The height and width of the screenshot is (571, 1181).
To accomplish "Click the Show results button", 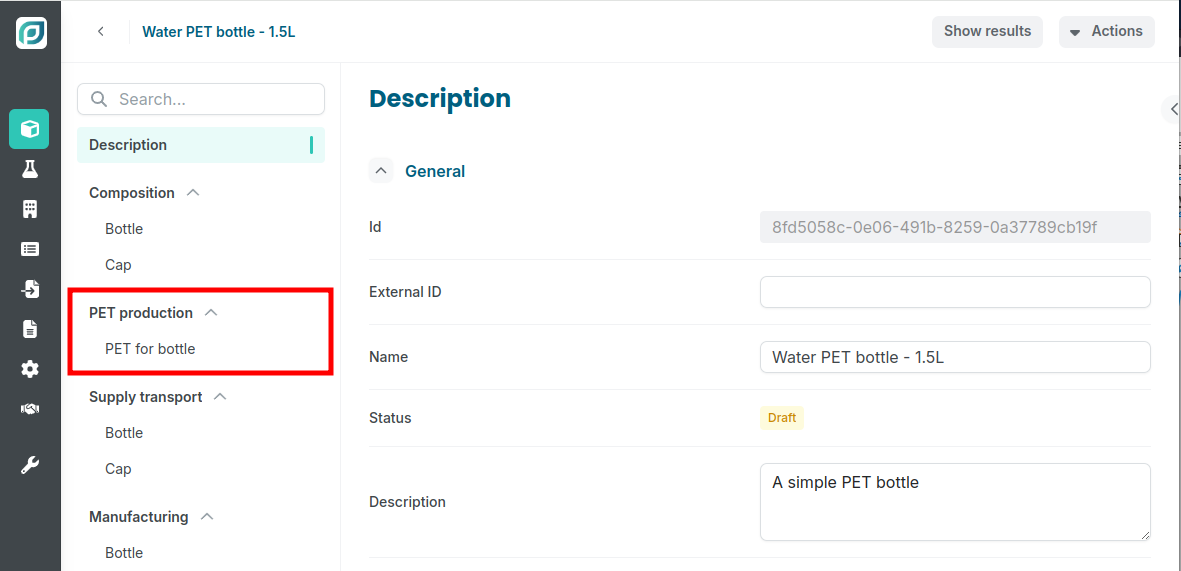I will pos(987,32).
